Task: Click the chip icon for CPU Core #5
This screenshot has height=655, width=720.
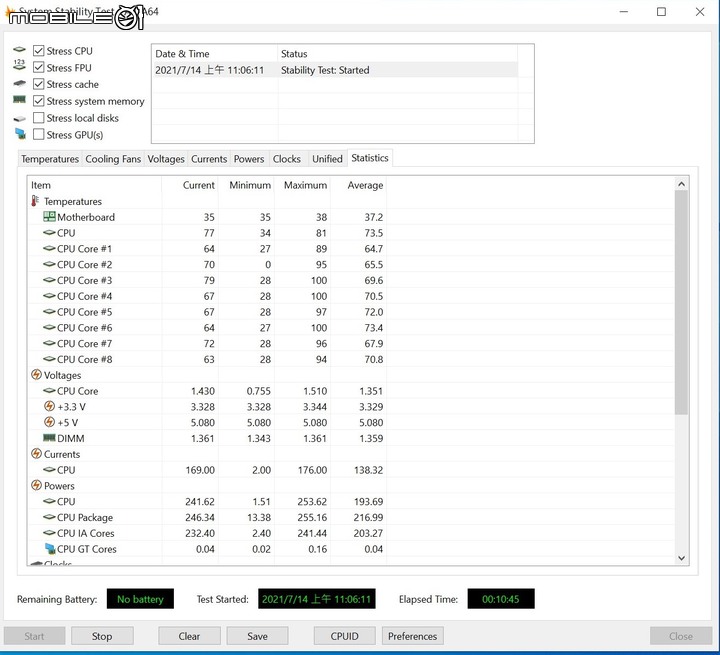Action: pyautogui.click(x=49, y=312)
